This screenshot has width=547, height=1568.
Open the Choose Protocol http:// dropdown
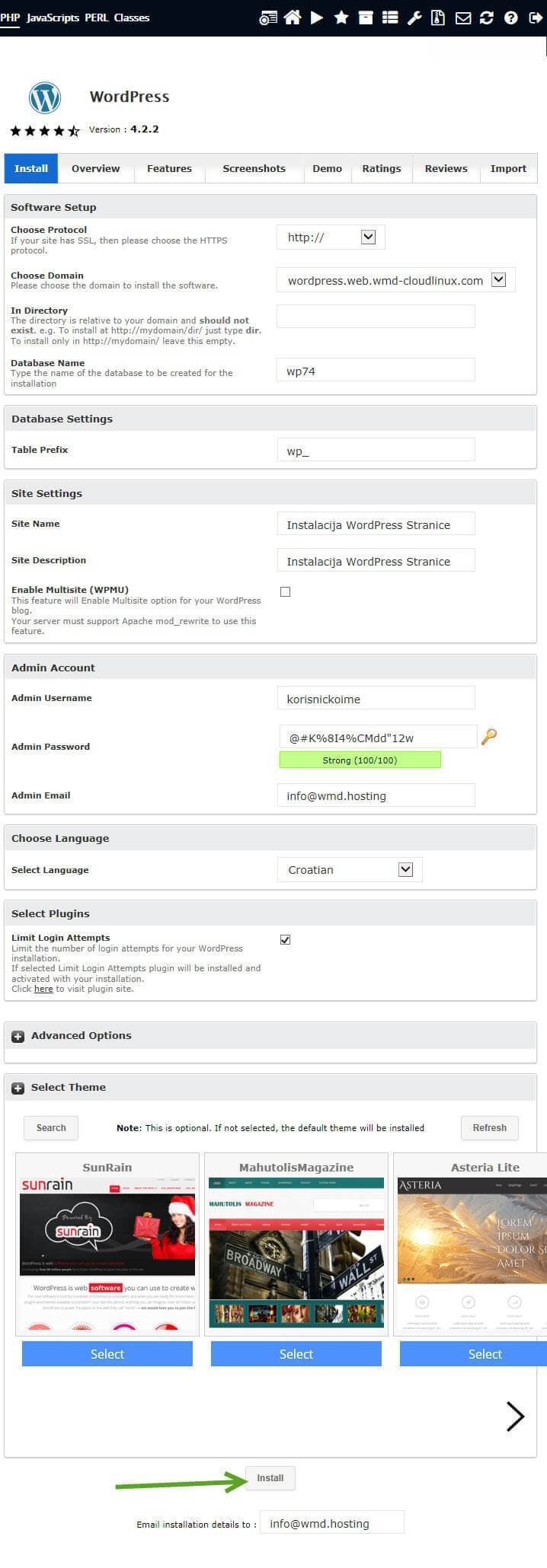point(331,237)
